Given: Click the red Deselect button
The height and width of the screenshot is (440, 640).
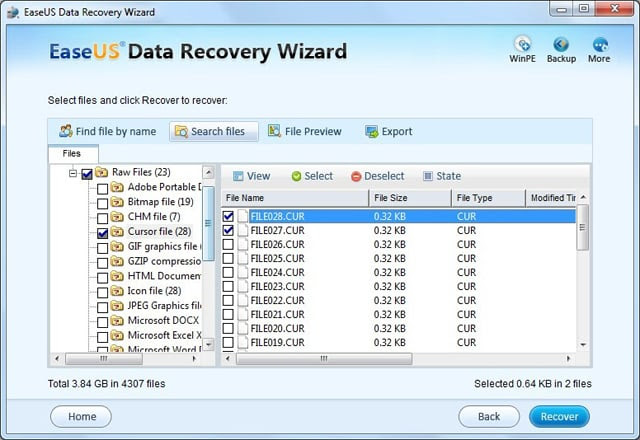Looking at the screenshot, I should [x=378, y=176].
